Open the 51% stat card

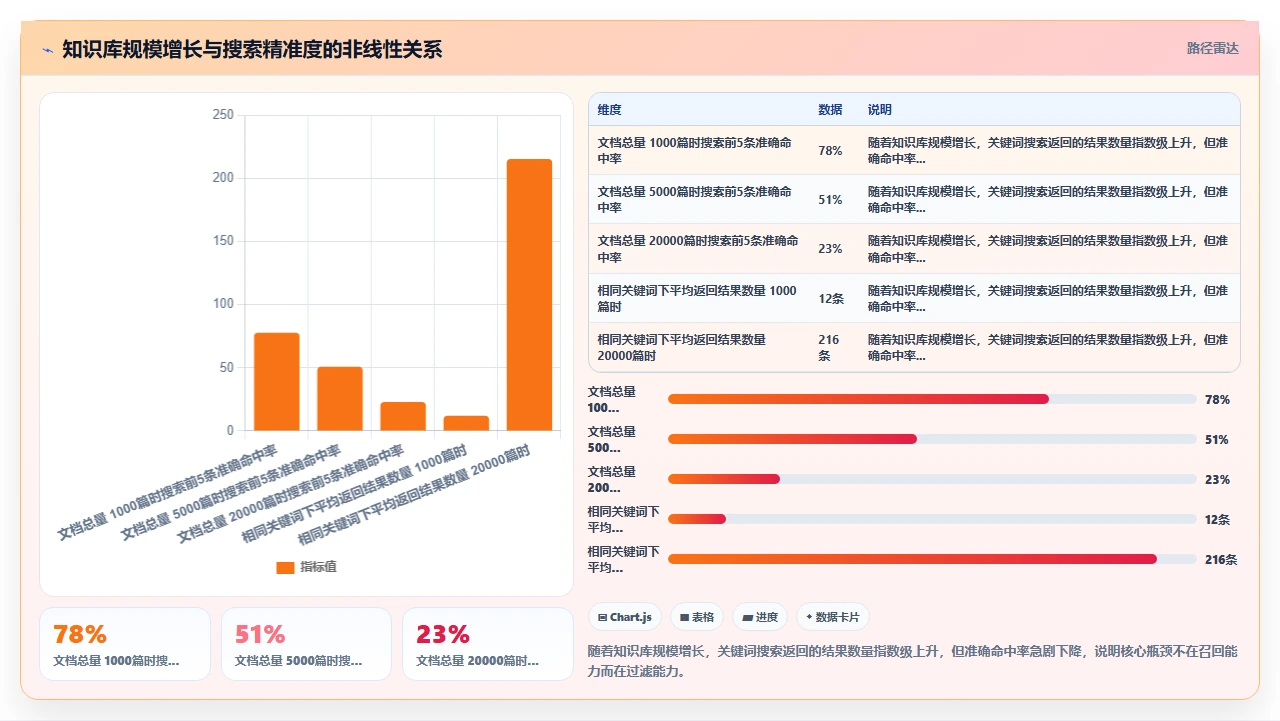coord(306,644)
